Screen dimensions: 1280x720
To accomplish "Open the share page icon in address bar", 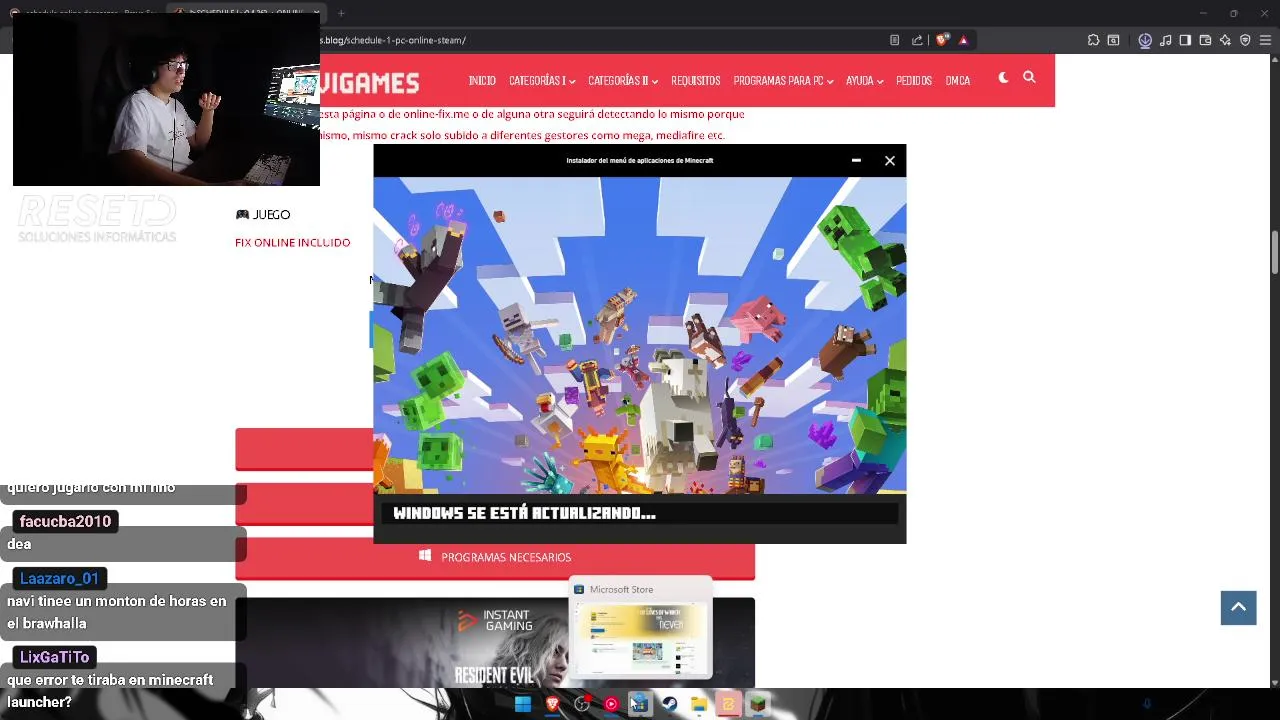I will point(917,40).
